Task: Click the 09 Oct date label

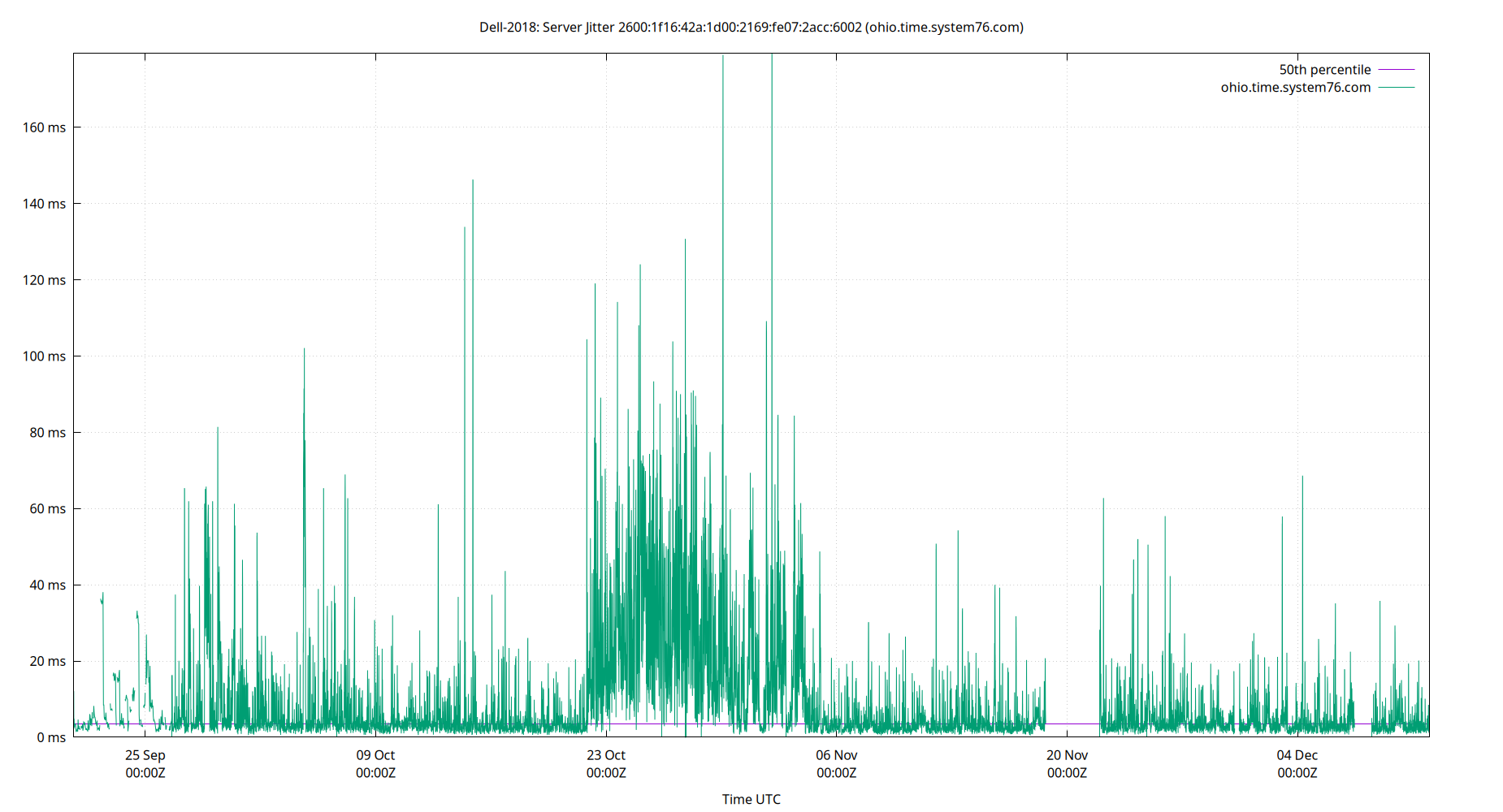Action: pos(376,755)
